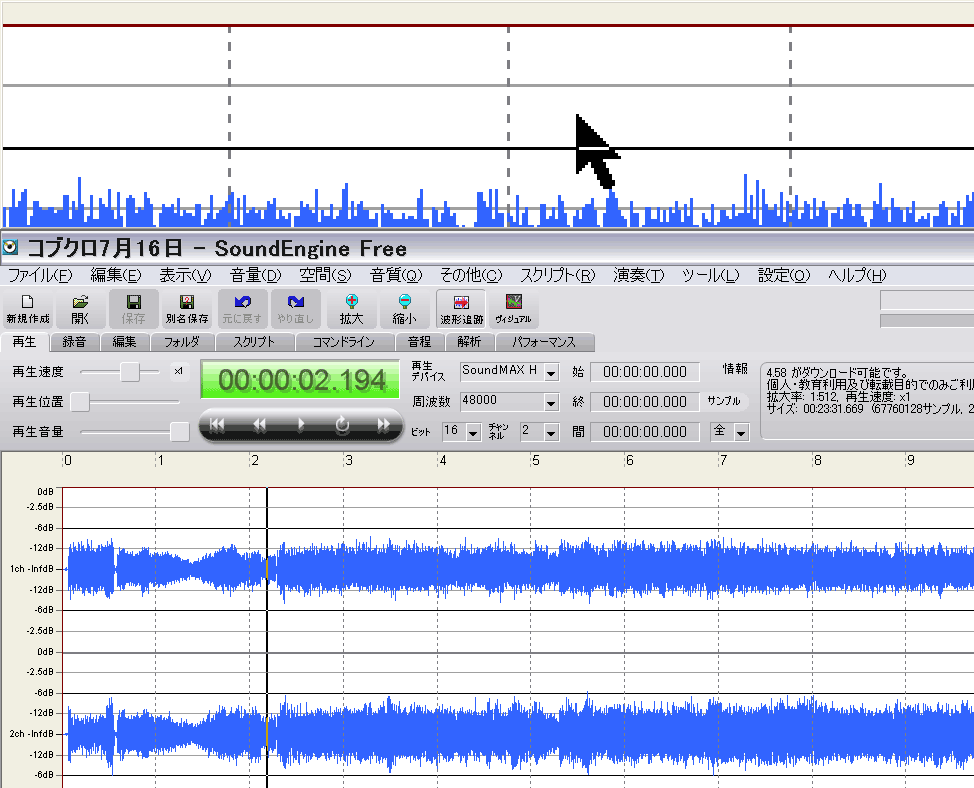The height and width of the screenshot is (788, 974).
Task: Start playback with the play button
Action: click(x=301, y=425)
